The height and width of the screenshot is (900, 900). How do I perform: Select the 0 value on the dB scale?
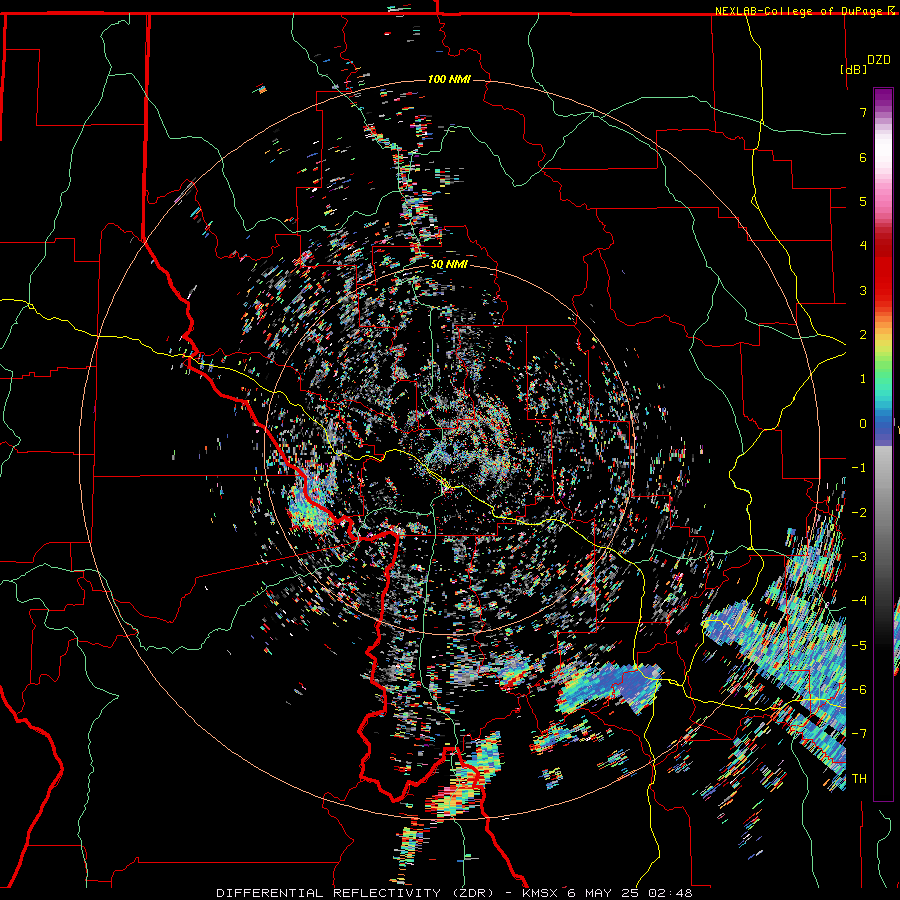click(x=863, y=424)
